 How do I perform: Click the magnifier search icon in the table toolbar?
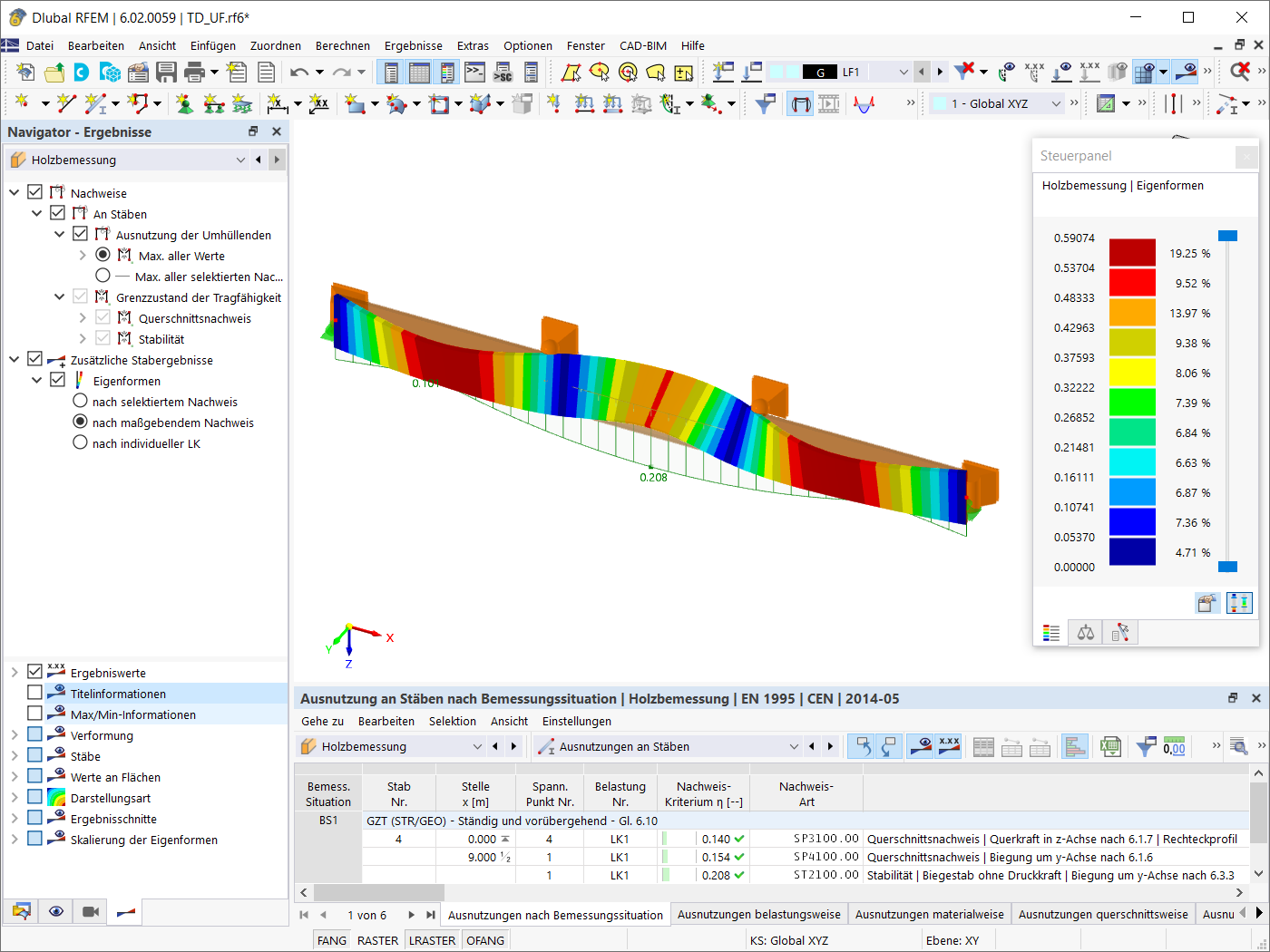[x=1238, y=746]
